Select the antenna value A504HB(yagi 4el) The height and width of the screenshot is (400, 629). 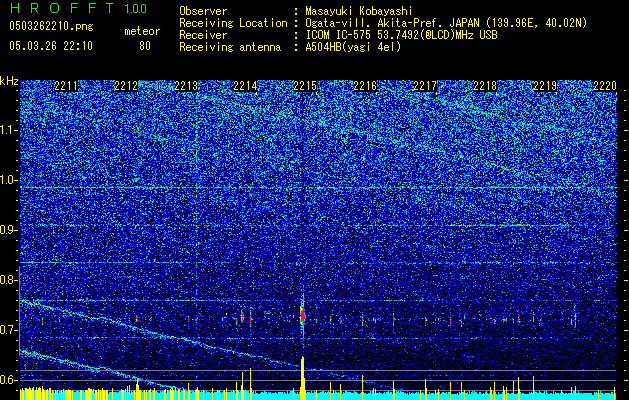point(353,47)
